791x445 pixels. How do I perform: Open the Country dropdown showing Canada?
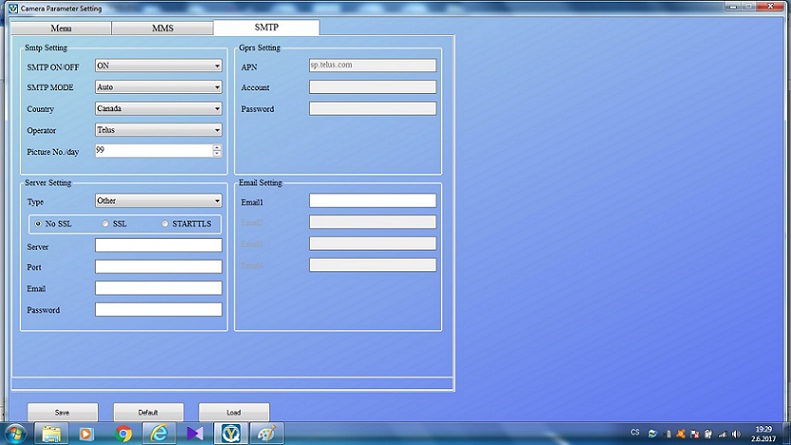click(158, 108)
